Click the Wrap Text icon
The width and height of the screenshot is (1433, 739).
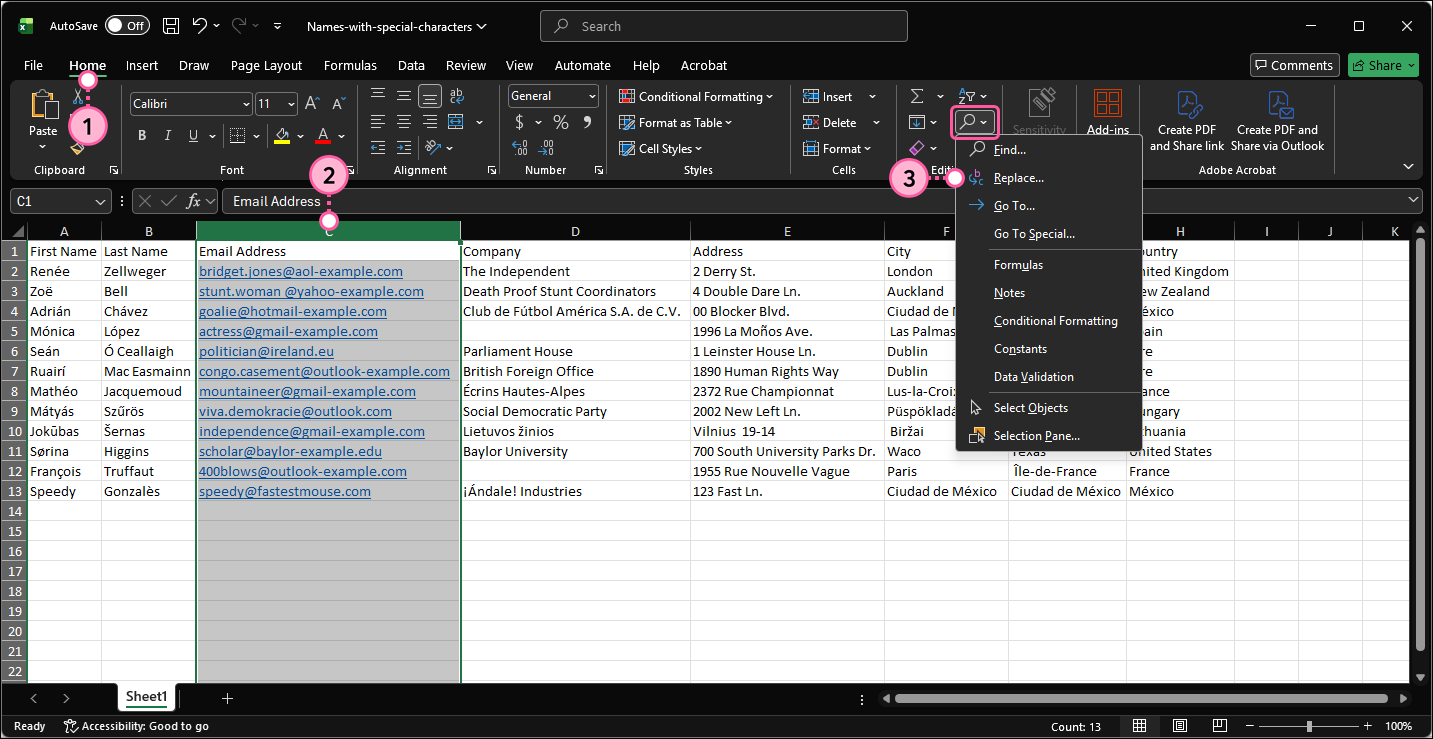coord(456,95)
